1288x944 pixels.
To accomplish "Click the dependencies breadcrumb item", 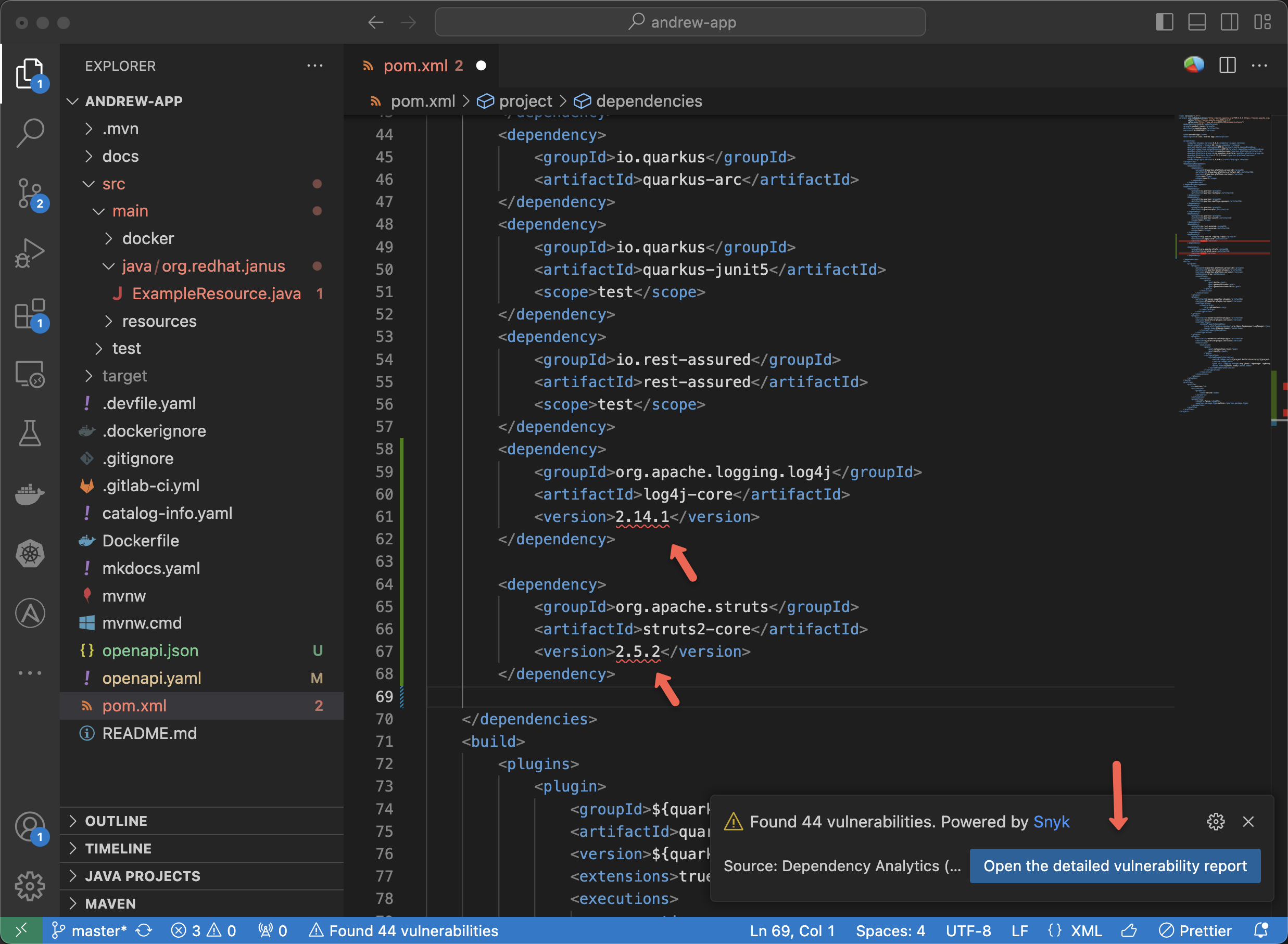I will (x=648, y=101).
